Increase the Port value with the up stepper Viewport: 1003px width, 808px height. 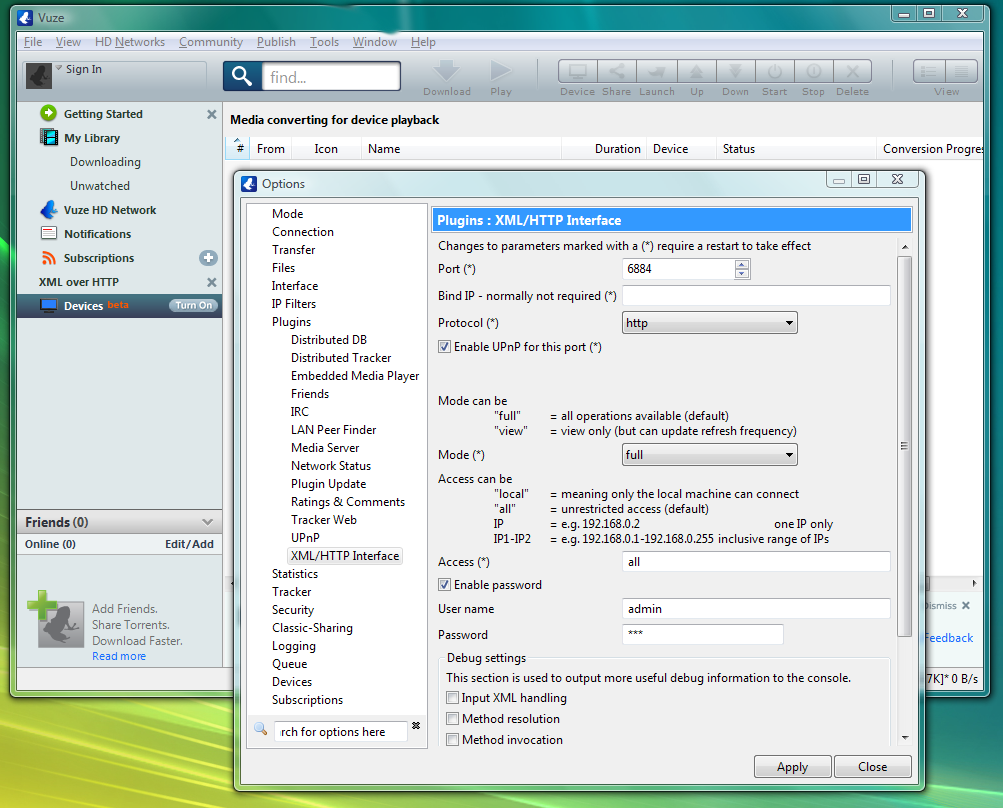(741, 265)
